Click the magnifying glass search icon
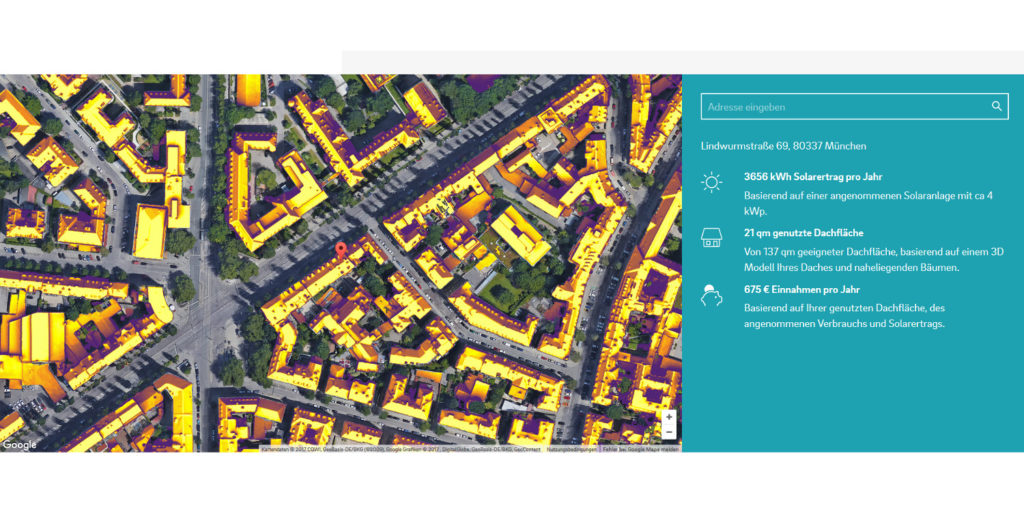Viewport: 1024px width, 512px height. pos(996,106)
